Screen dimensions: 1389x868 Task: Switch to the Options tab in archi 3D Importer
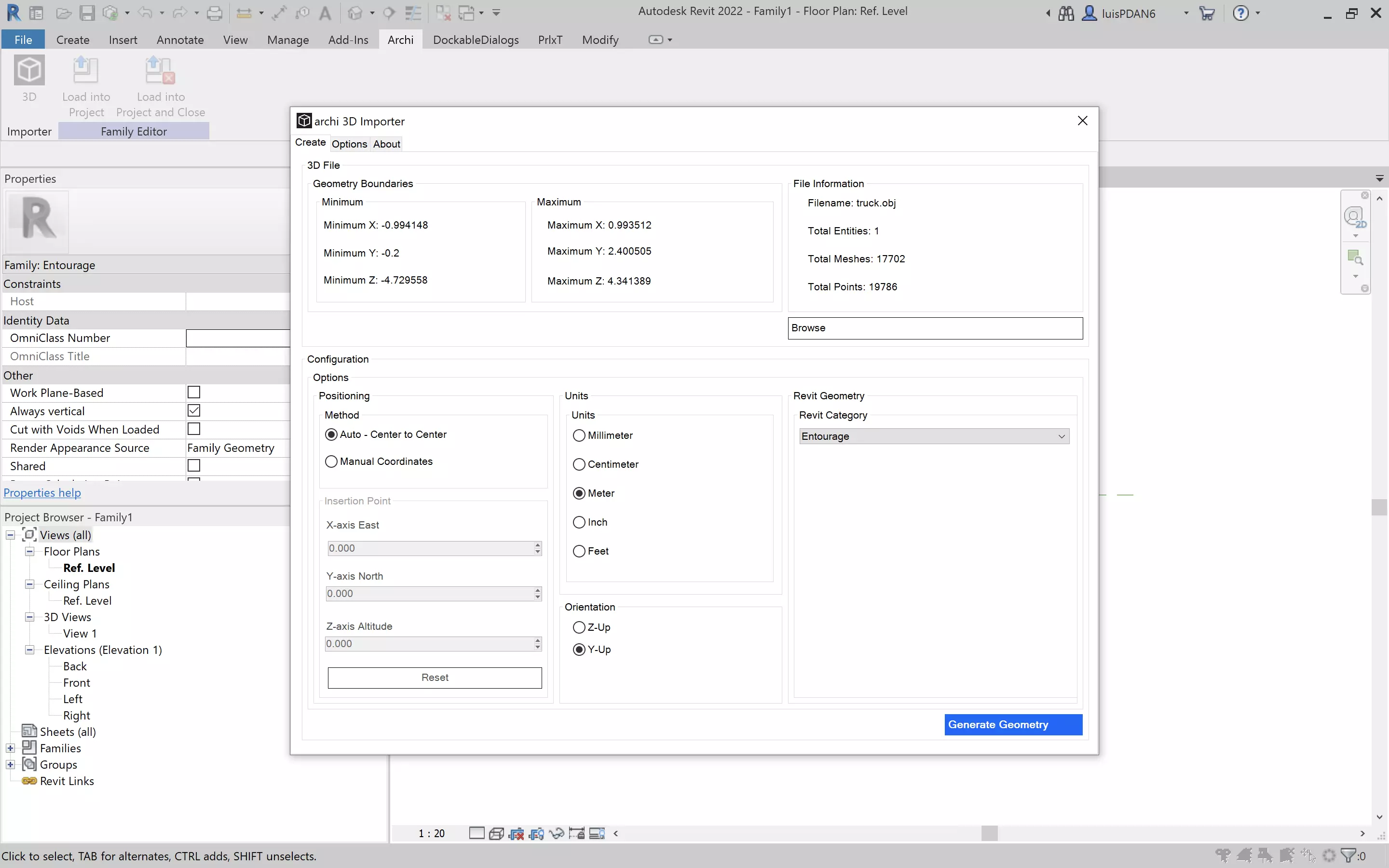tap(349, 144)
